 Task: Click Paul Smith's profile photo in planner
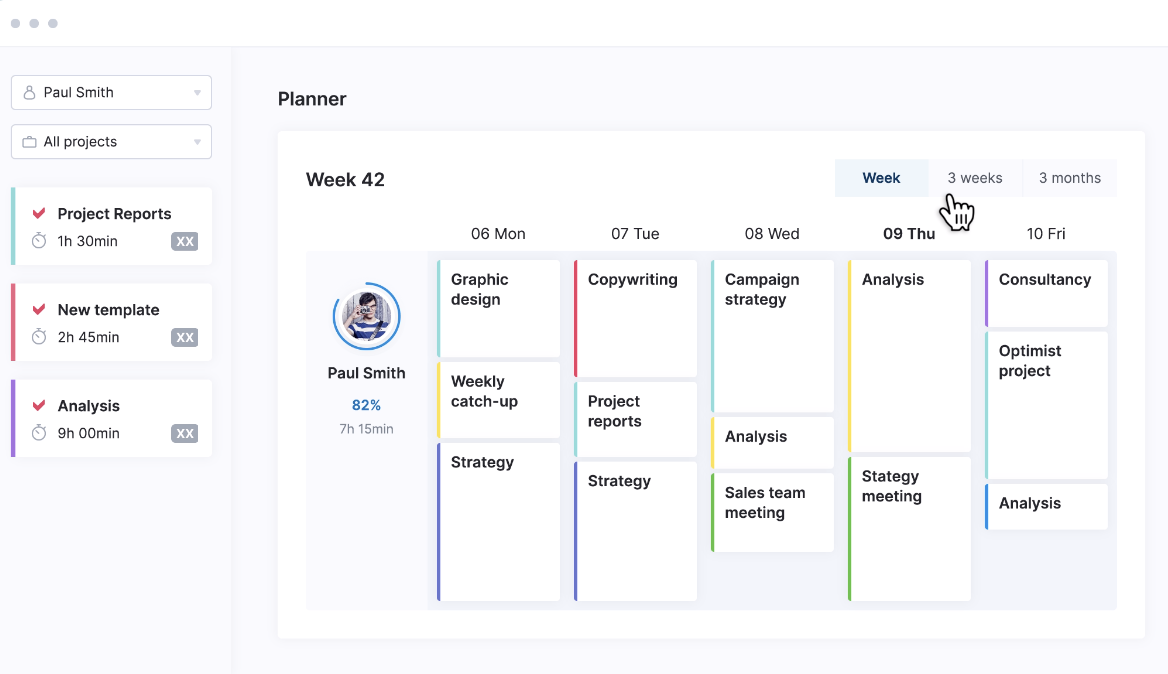(x=366, y=316)
